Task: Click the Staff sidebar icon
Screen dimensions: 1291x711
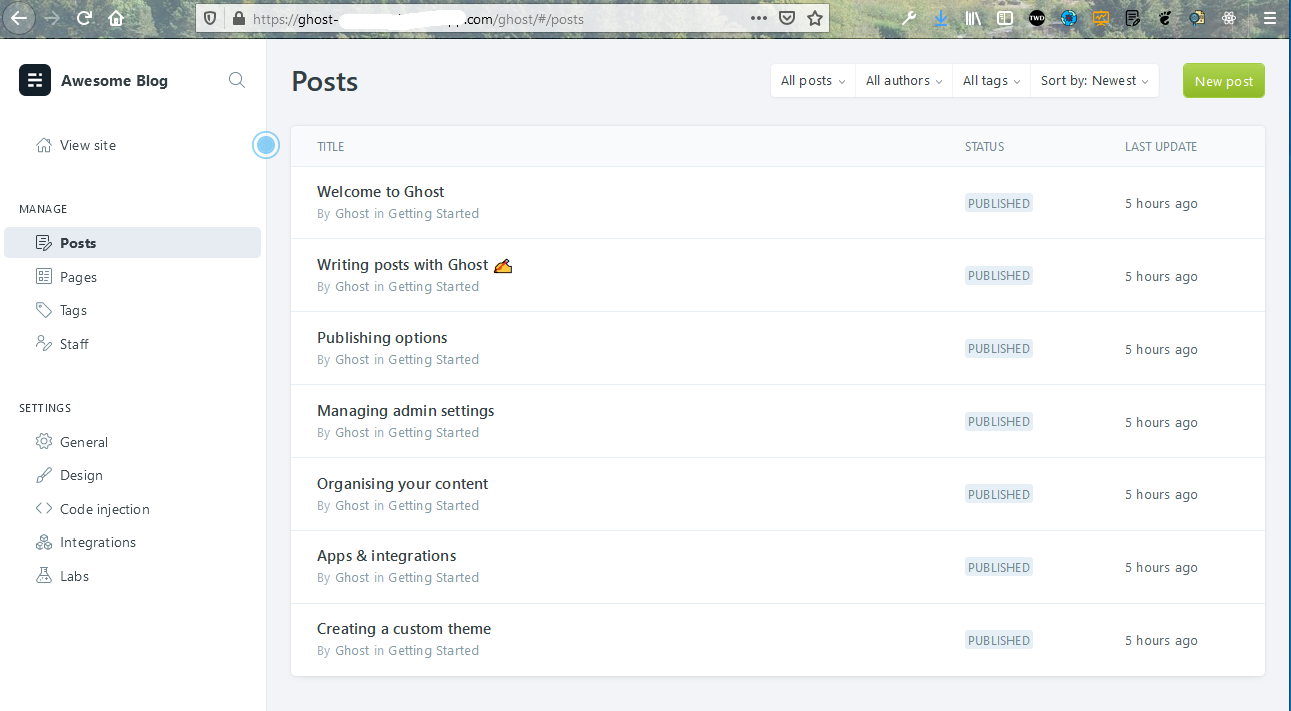Action: coord(44,344)
